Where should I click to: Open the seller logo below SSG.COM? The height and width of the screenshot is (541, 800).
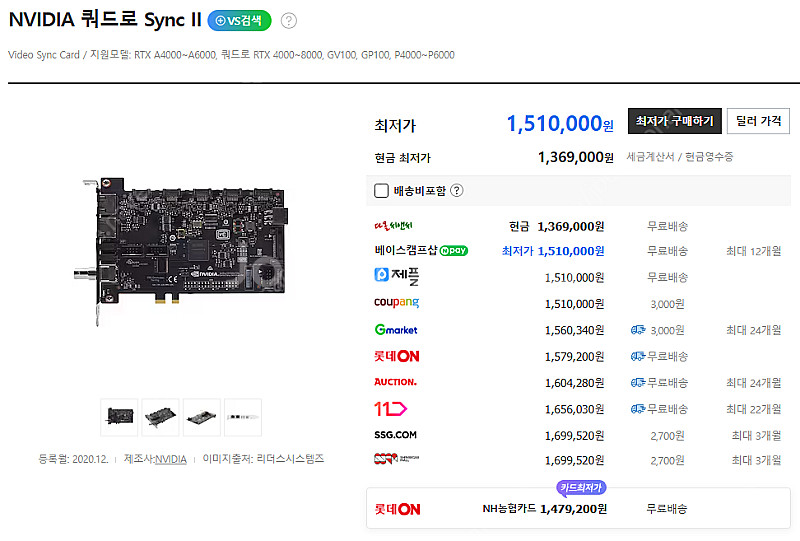tap(396, 459)
